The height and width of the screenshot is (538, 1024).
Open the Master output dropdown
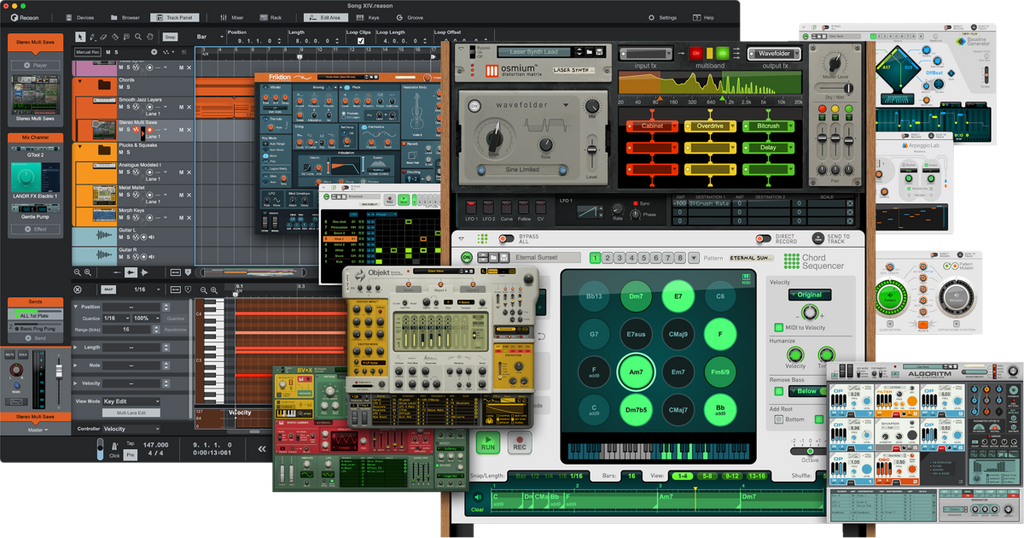click(37, 430)
